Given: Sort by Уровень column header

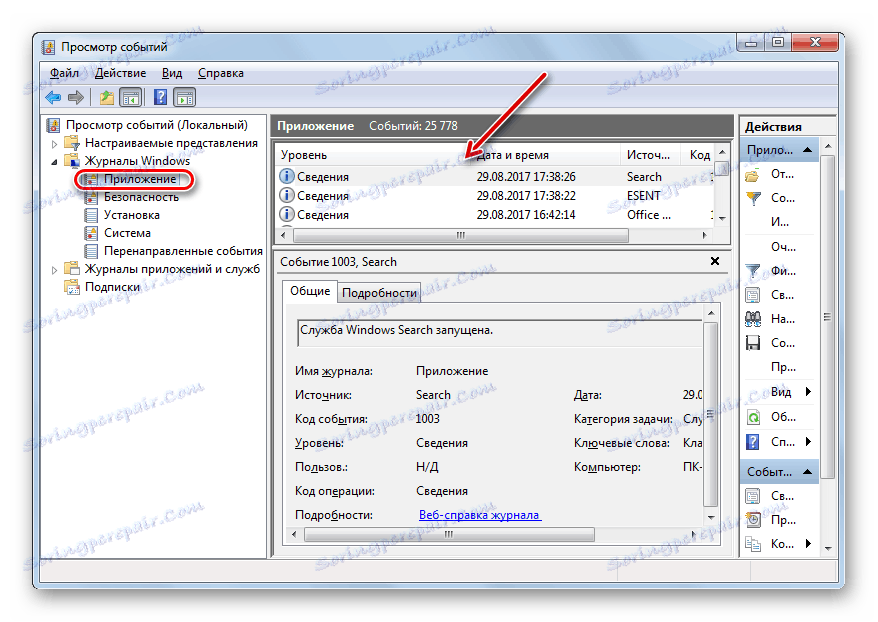Looking at the screenshot, I should click(x=372, y=155).
